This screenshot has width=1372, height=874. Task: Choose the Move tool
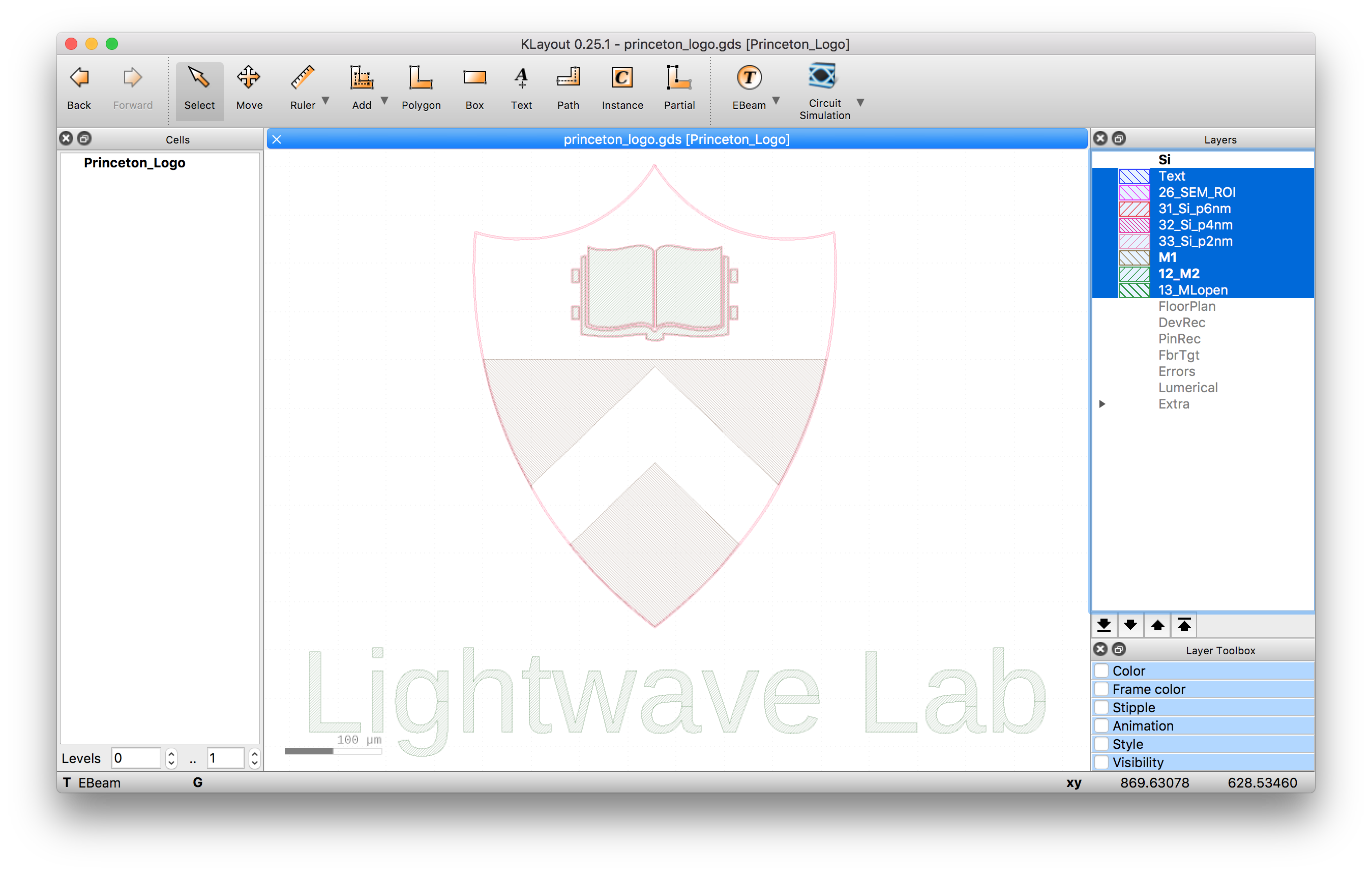pos(249,89)
